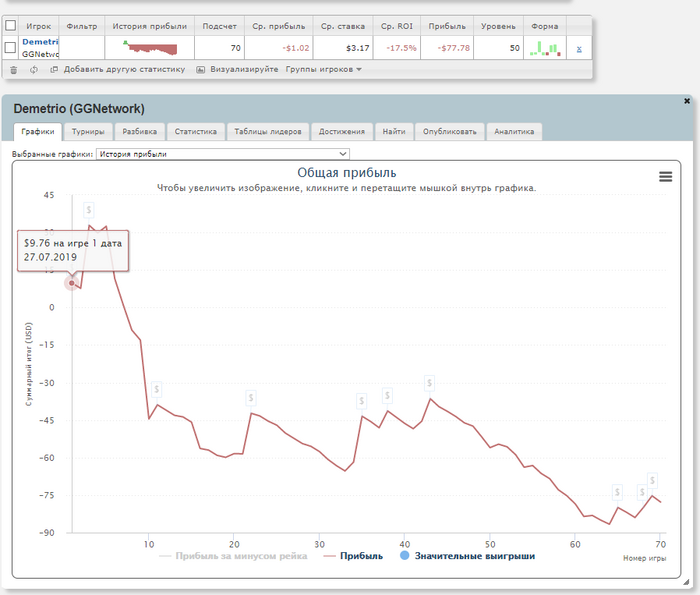This screenshot has width=700, height=595.
Task: Expand Группы игроков dropdown
Action: tap(324, 69)
